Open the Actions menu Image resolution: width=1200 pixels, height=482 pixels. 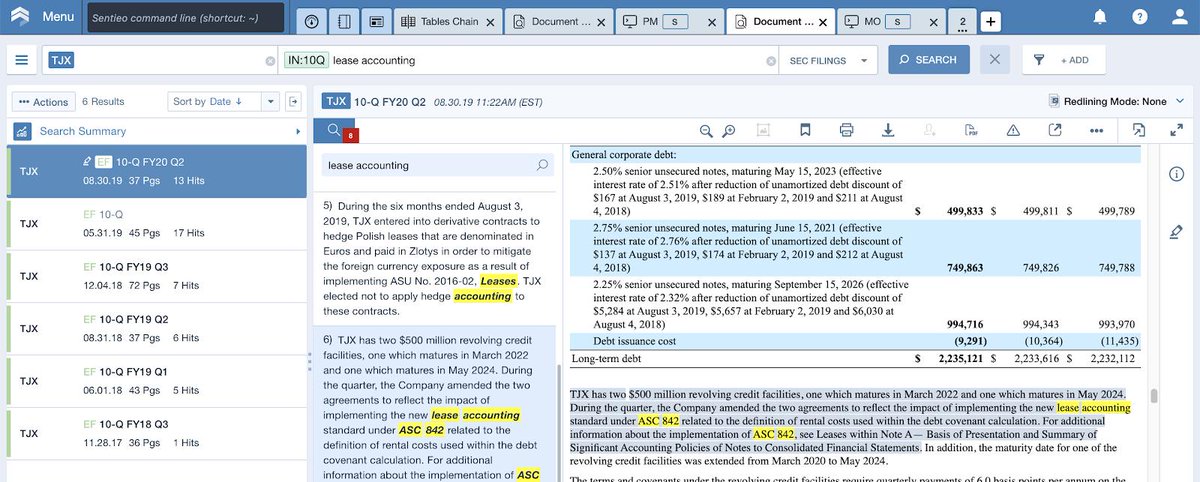[43, 102]
